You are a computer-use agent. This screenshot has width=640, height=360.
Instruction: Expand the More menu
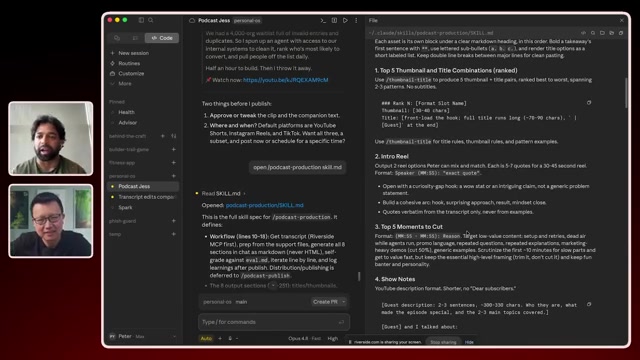(x=125, y=84)
